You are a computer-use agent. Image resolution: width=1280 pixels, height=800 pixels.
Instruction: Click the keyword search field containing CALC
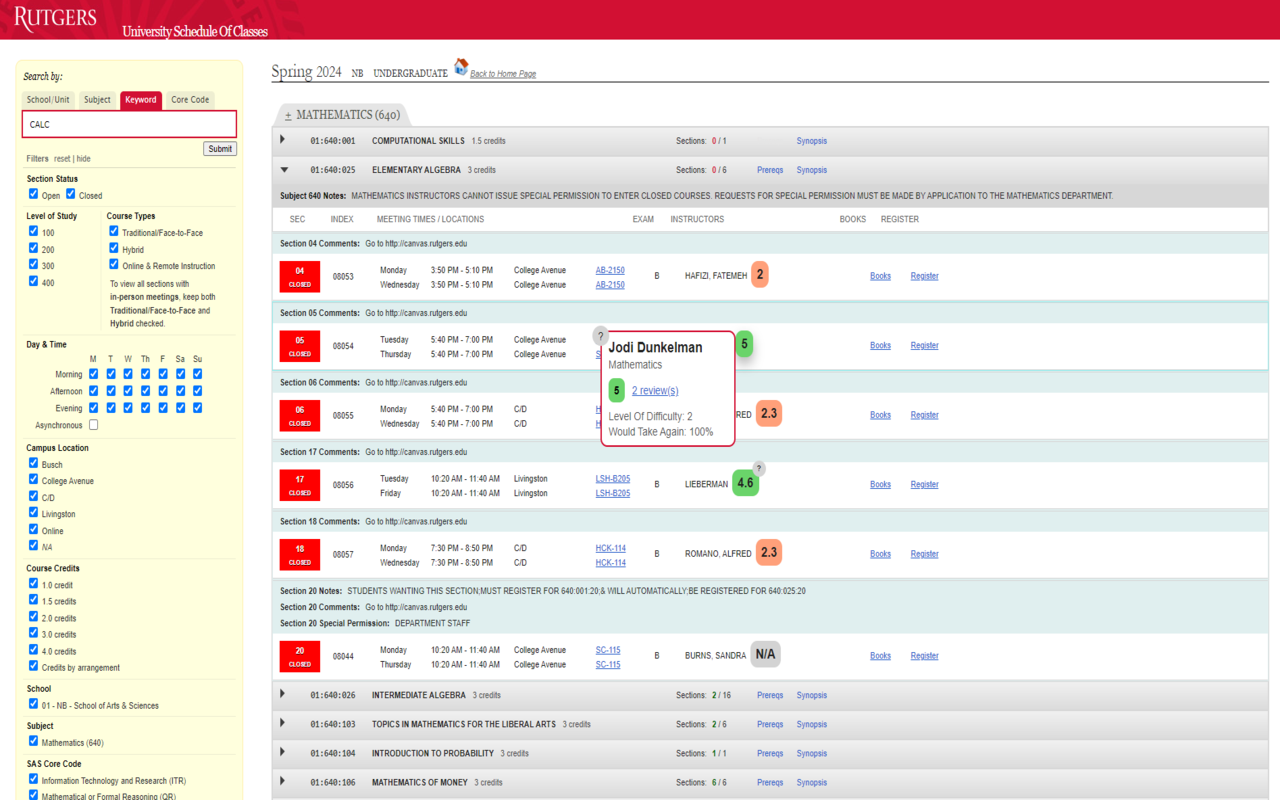129,124
